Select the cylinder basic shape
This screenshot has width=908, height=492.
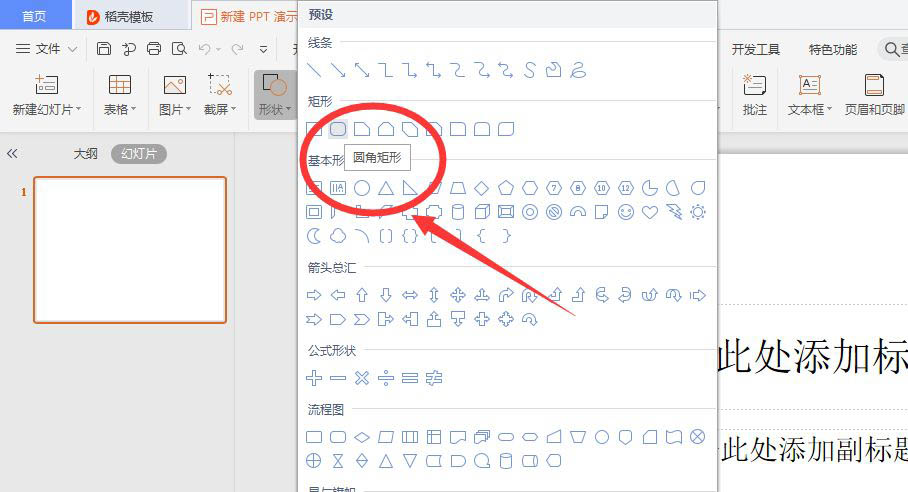point(457,212)
